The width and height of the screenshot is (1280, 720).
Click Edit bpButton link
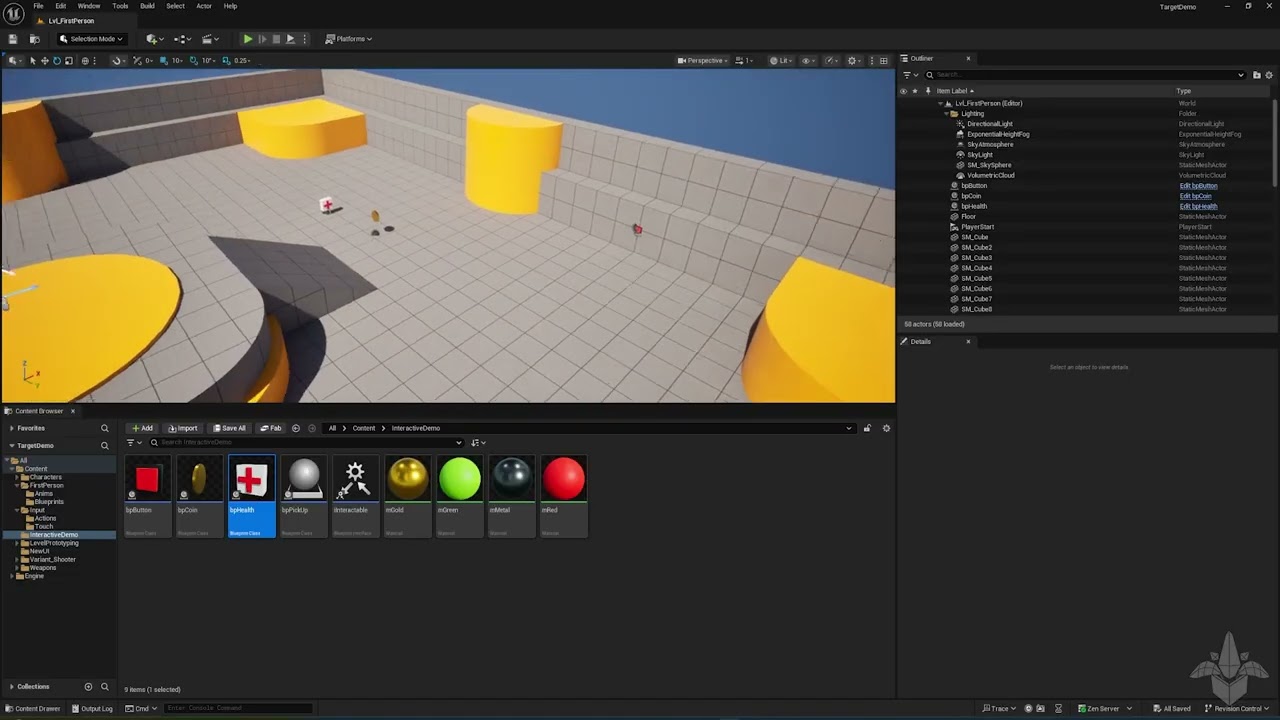(1198, 186)
